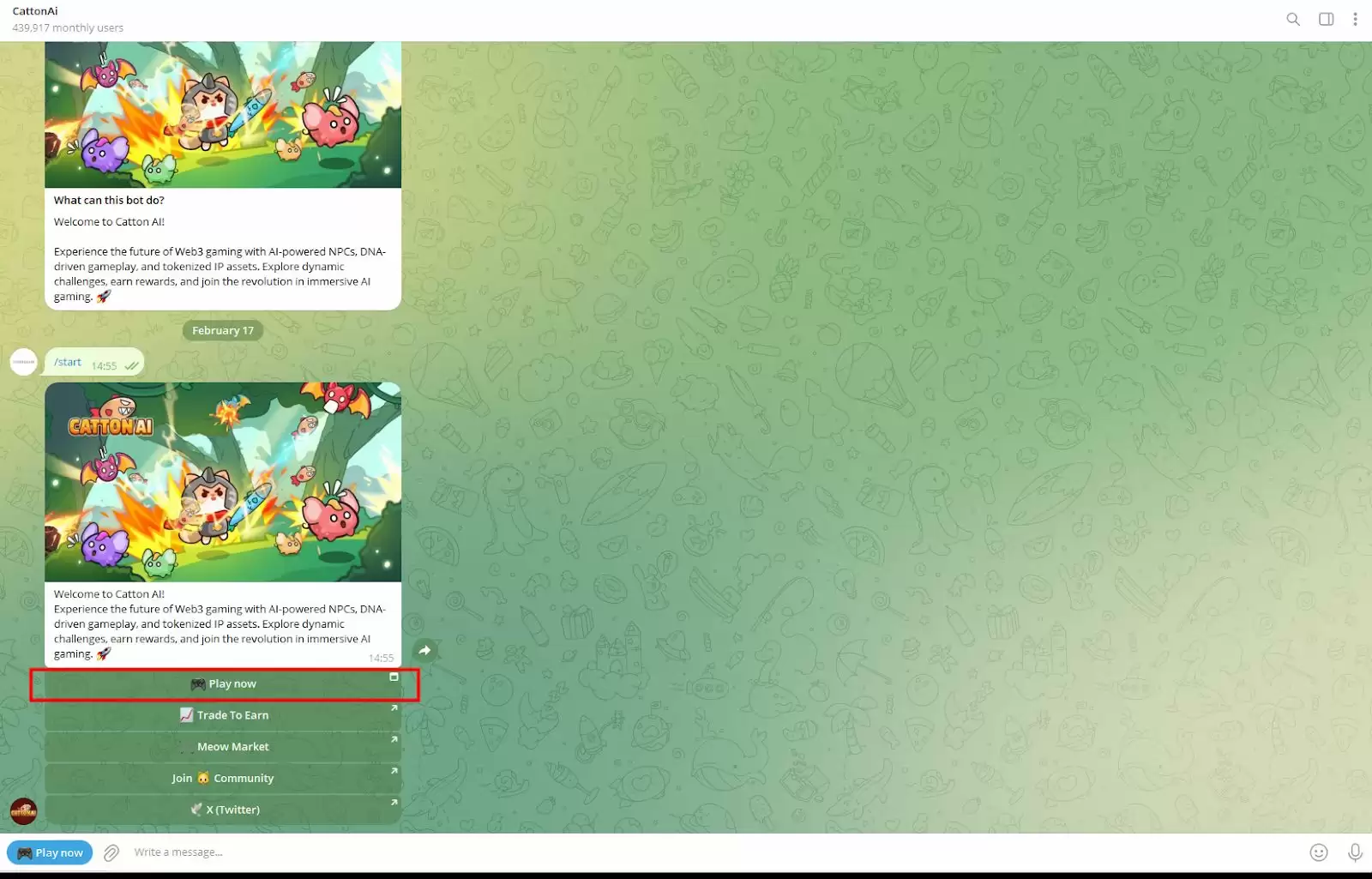Open the three-dot chat options menu
The height and width of the screenshot is (879, 1372).
[1355, 19]
